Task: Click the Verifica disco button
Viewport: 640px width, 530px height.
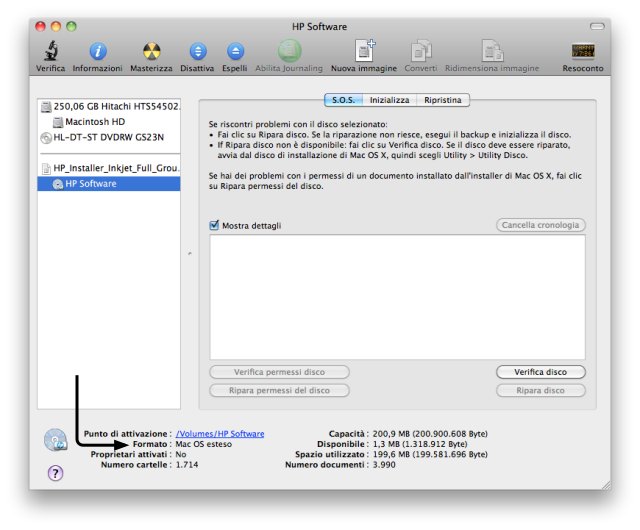Action: pos(540,372)
